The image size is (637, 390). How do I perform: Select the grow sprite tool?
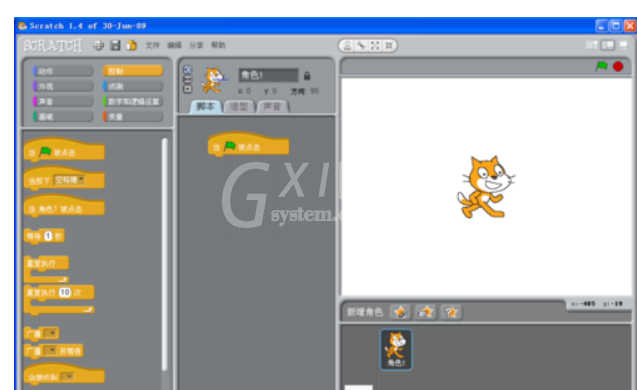tap(375, 46)
